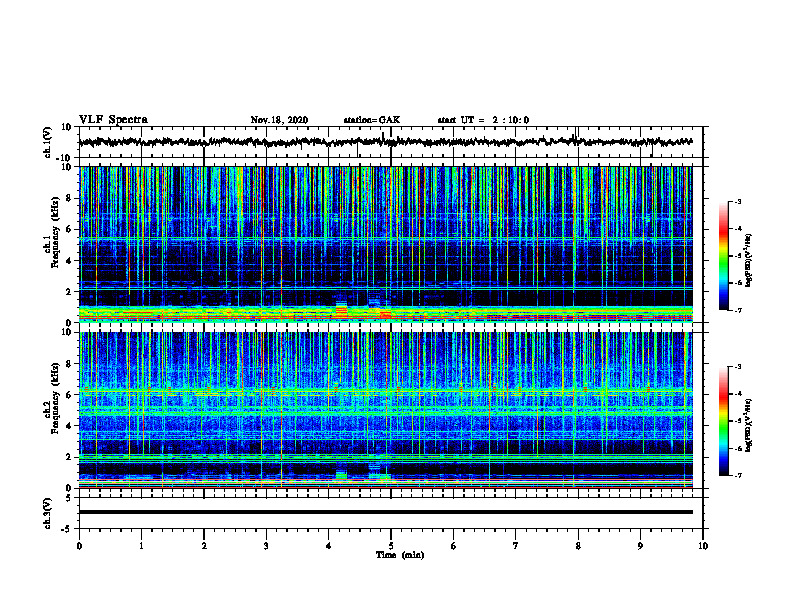
Task: Click the x-axis tick label "10" under Time axis
Action: tap(703, 546)
